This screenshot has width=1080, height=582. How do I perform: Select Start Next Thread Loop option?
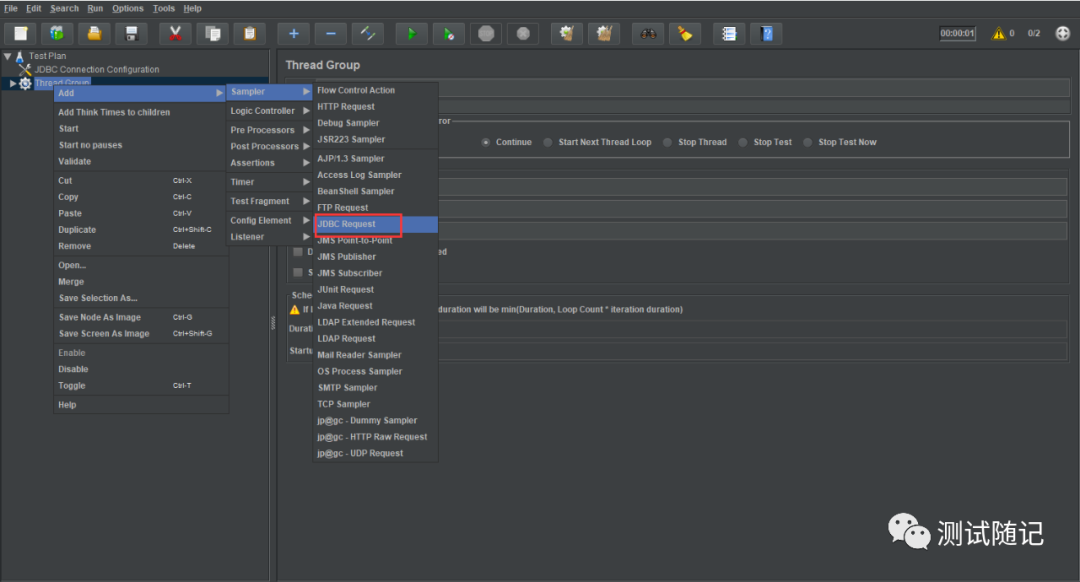pos(548,142)
